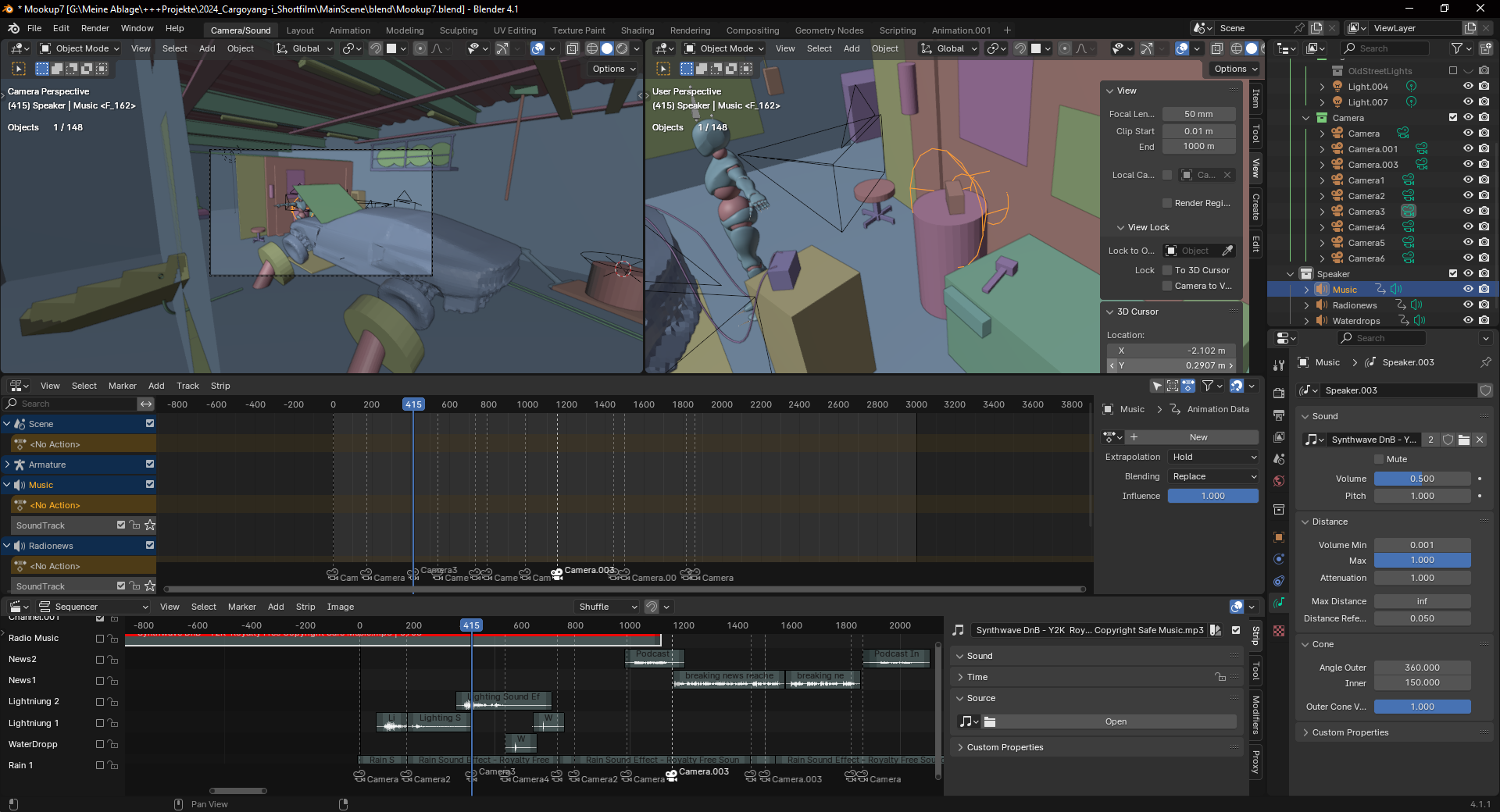Viewport: 1500px width, 812px height.
Task: Open sound file browser for Synthwave DnB
Action: point(1464,440)
